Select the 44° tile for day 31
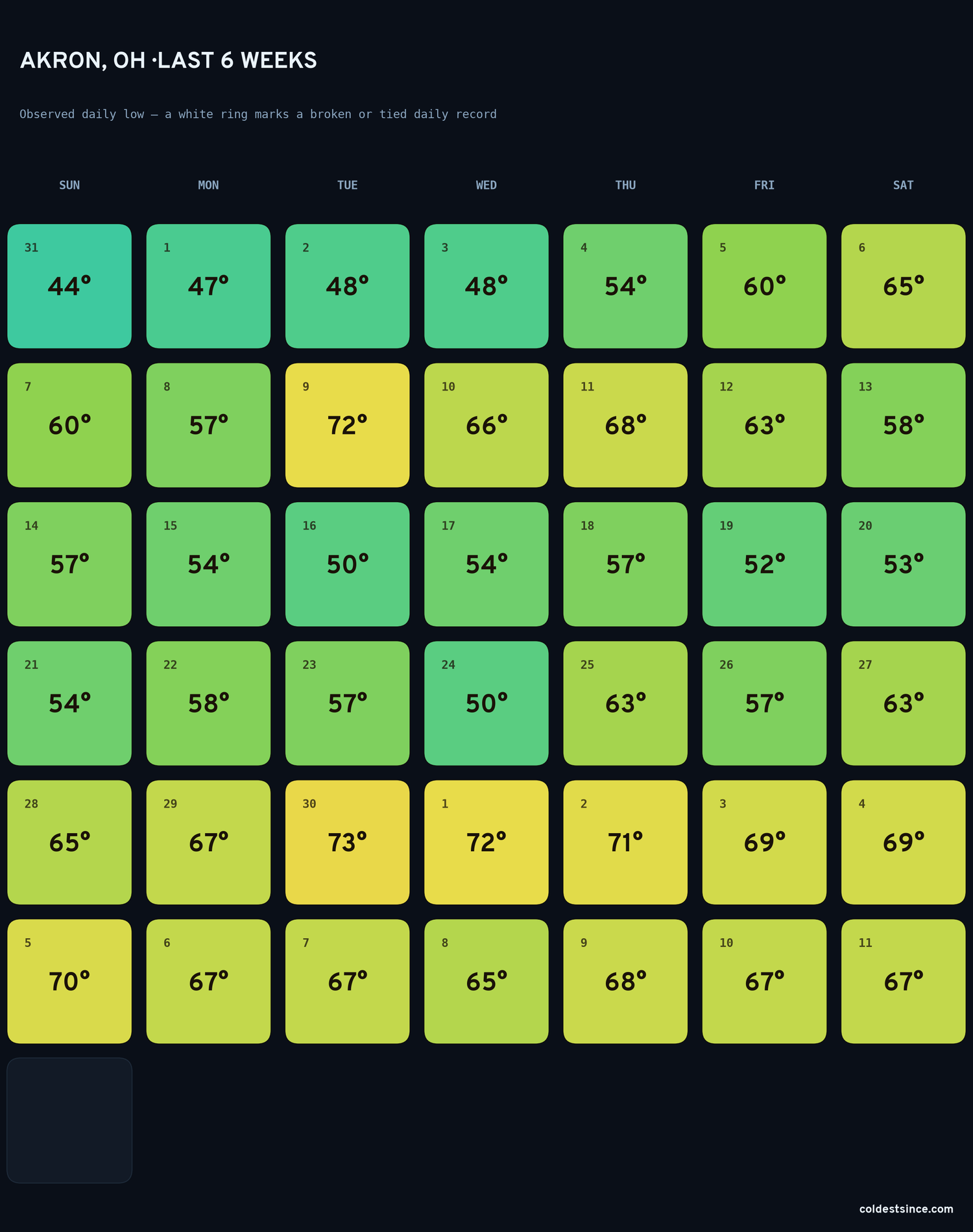The image size is (973, 1232). (69, 286)
